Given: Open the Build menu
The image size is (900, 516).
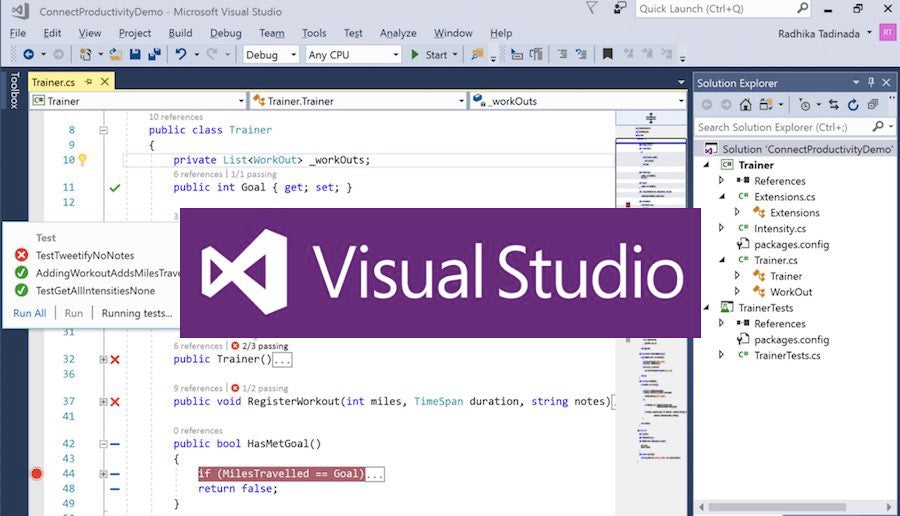Looking at the screenshot, I should 180,33.
